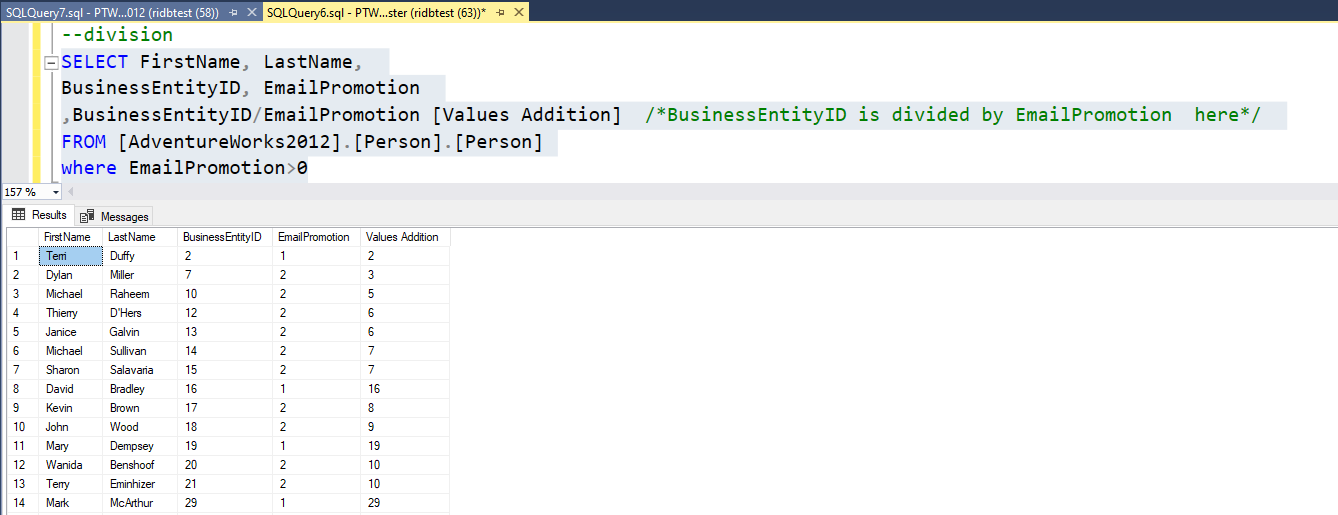Switch to the SQLQuery7.sql tab
This screenshot has width=1338, height=515.
pyautogui.click(x=111, y=11)
